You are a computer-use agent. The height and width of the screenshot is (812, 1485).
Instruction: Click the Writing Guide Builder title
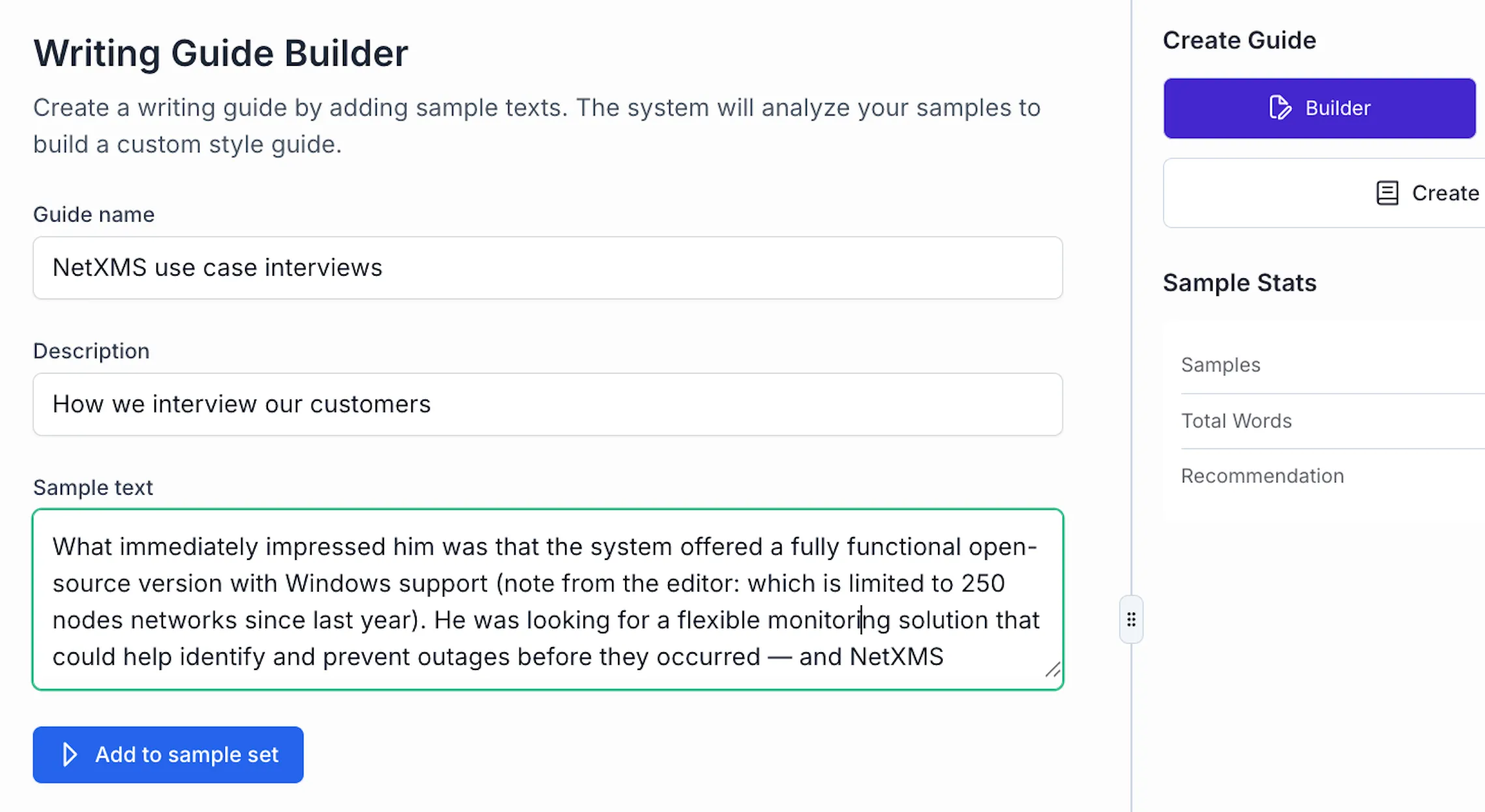[x=221, y=53]
